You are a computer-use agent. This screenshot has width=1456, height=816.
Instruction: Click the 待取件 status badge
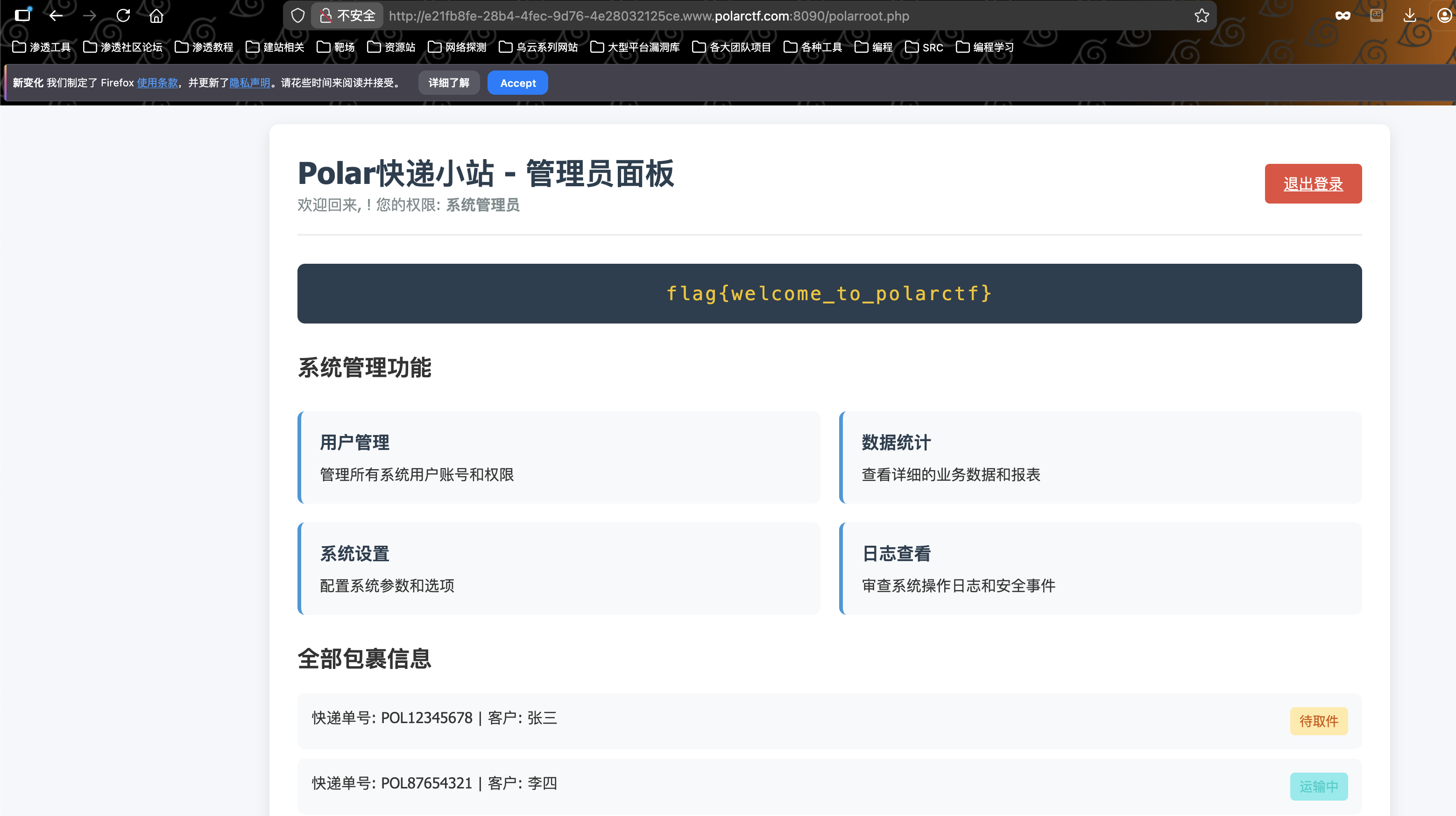pyautogui.click(x=1318, y=722)
